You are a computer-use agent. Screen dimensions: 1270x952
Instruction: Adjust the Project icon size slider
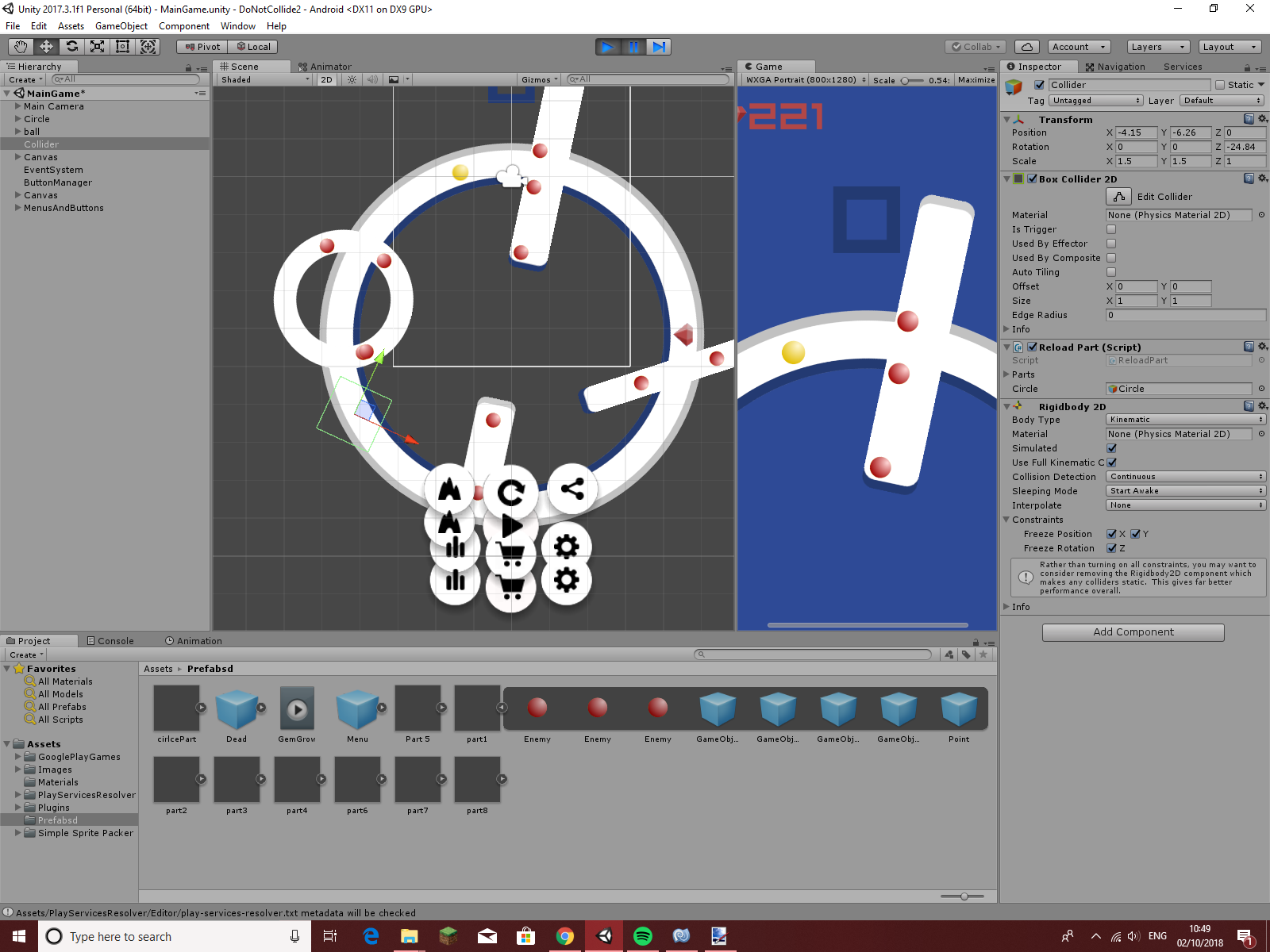[962, 896]
